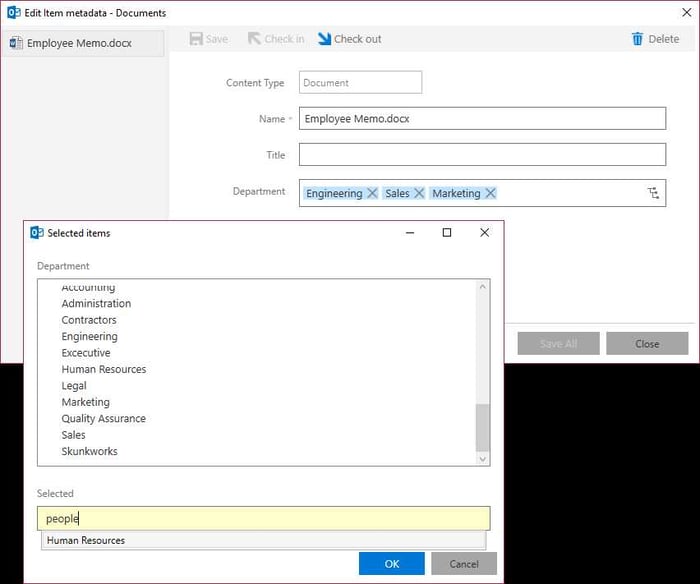Click the Close button in metadata window
700x584 pixels.
point(647,343)
